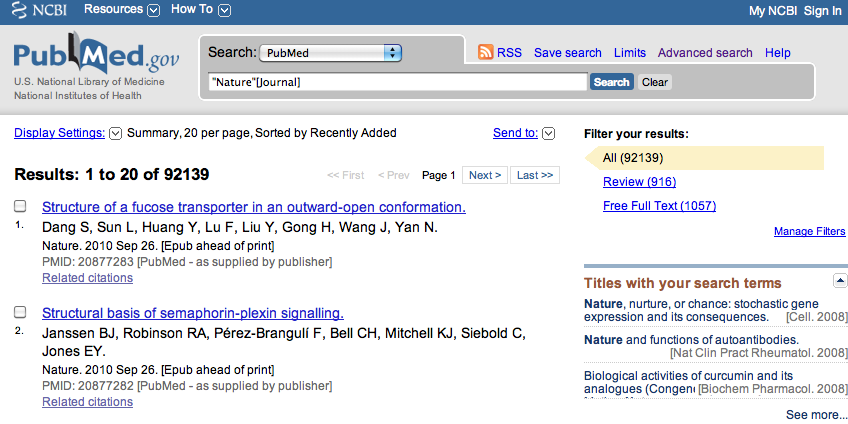The width and height of the screenshot is (848, 424).
Task: Click the orange RSS feed icon
Action: pyautogui.click(x=486, y=52)
